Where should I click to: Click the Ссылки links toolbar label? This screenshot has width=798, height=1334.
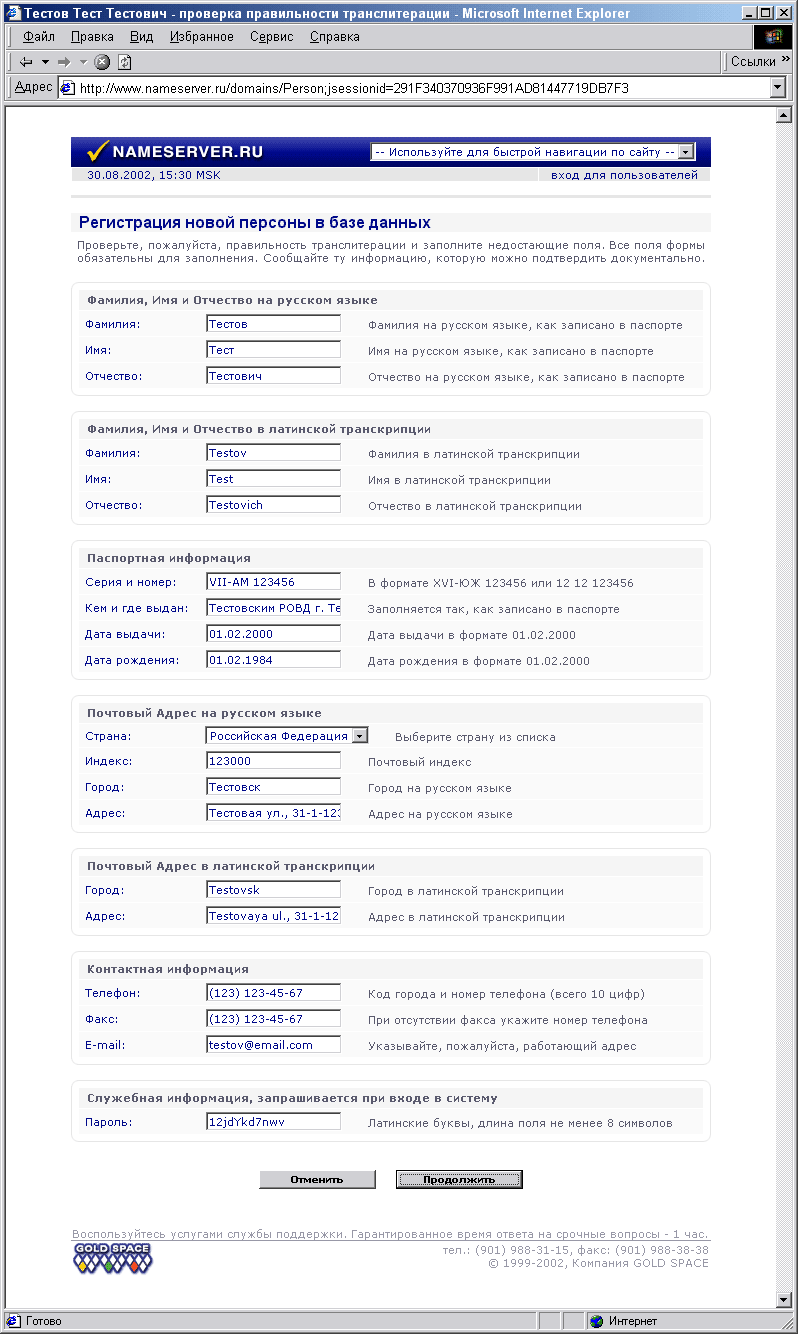[x=753, y=62]
